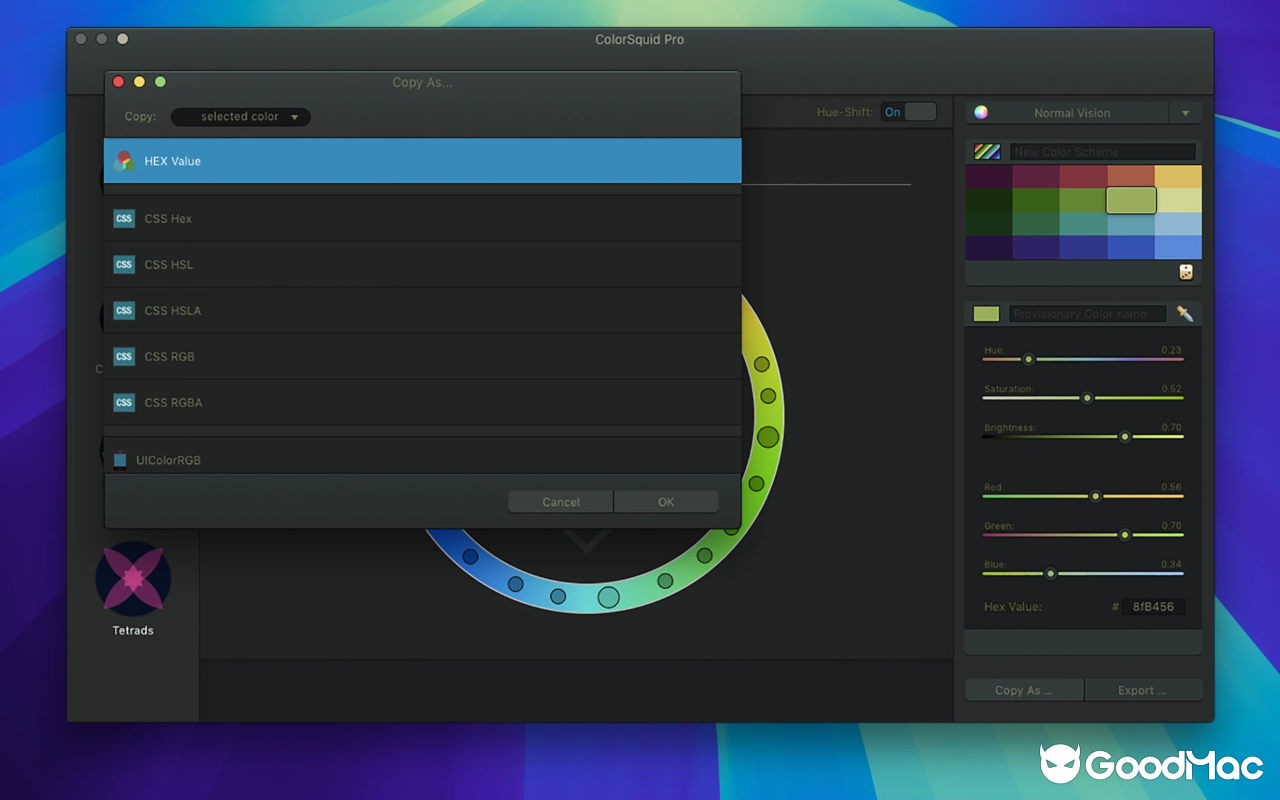The image size is (1280, 800).
Task: Select the HEX Value copy format icon
Action: click(x=123, y=160)
